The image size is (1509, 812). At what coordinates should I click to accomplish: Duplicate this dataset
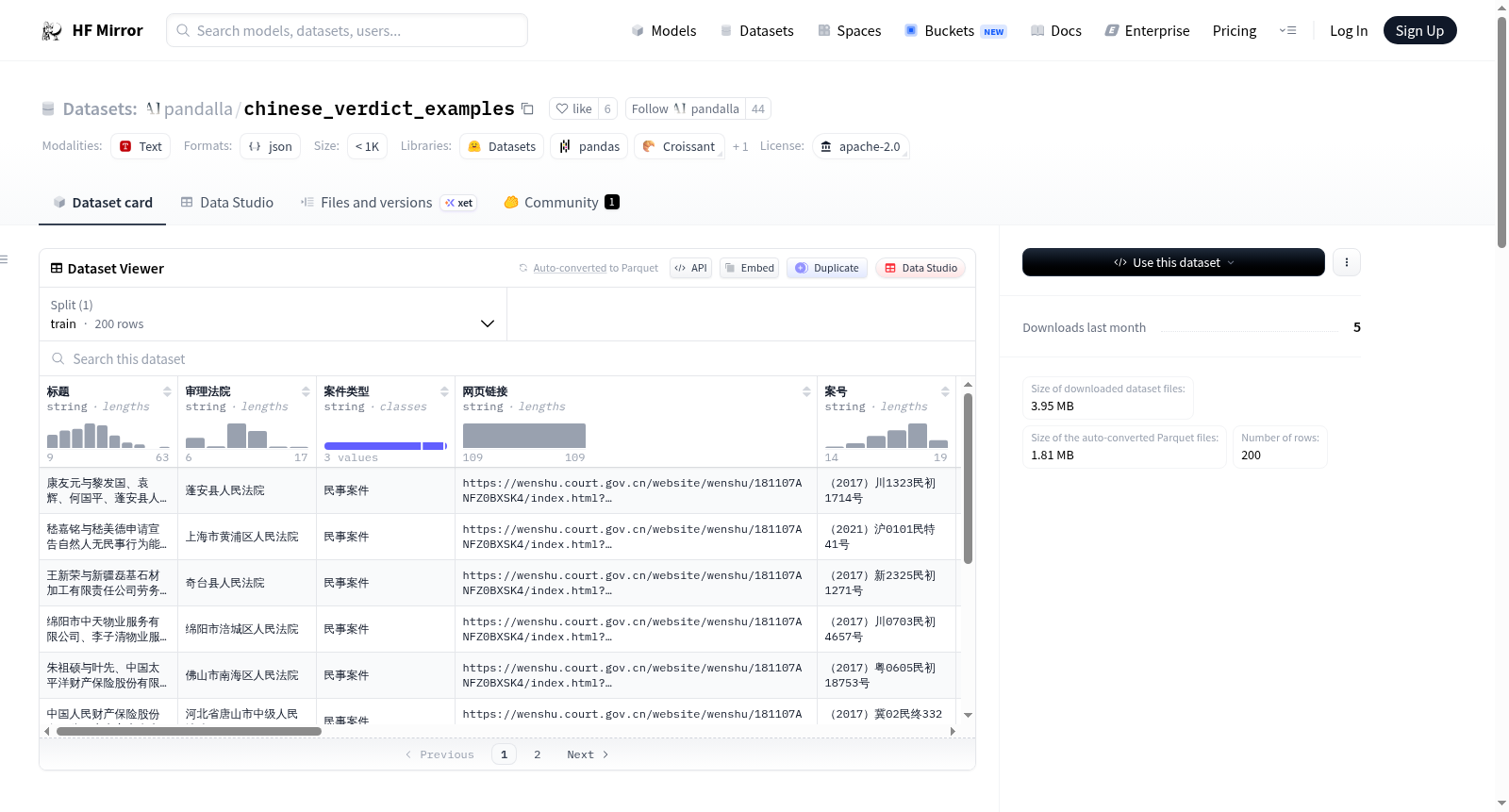pyautogui.click(x=827, y=268)
